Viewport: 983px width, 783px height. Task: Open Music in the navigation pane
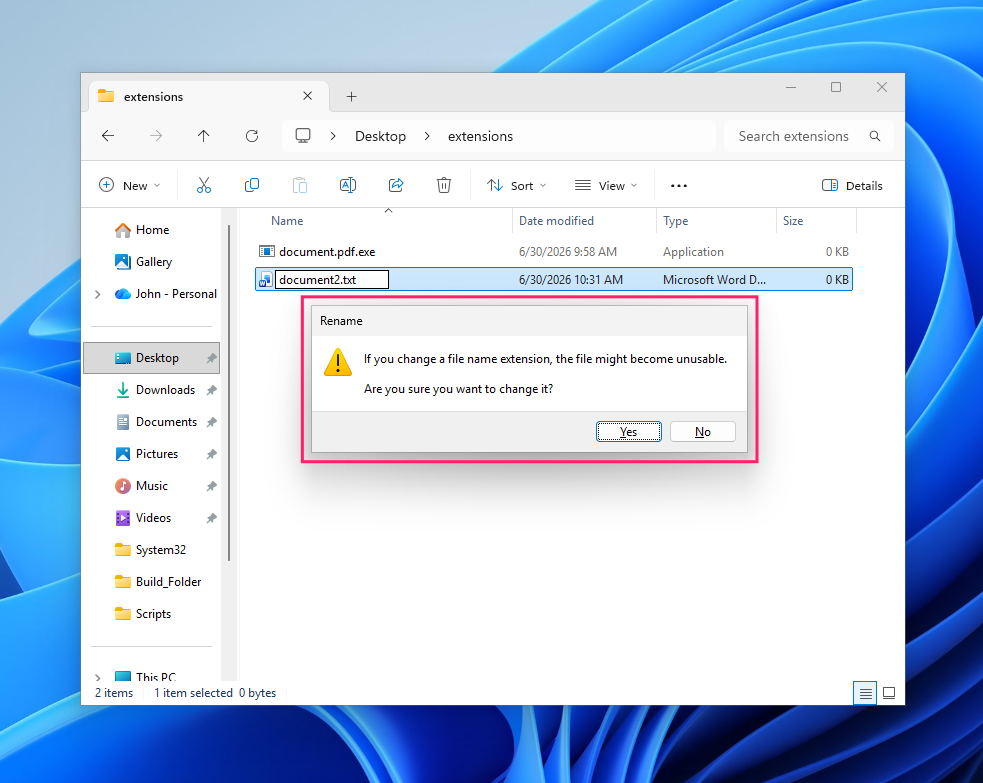(x=152, y=486)
